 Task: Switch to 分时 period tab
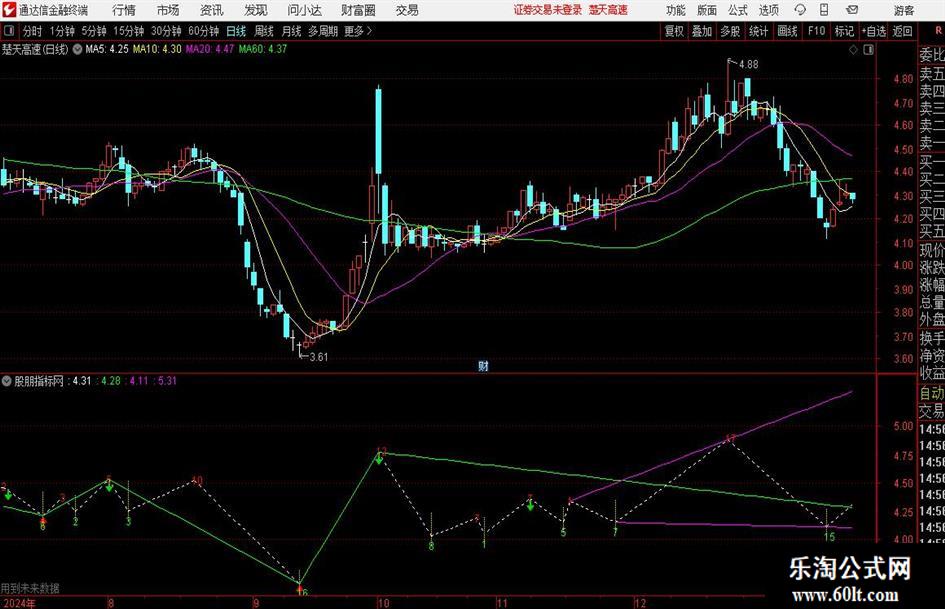(32, 31)
